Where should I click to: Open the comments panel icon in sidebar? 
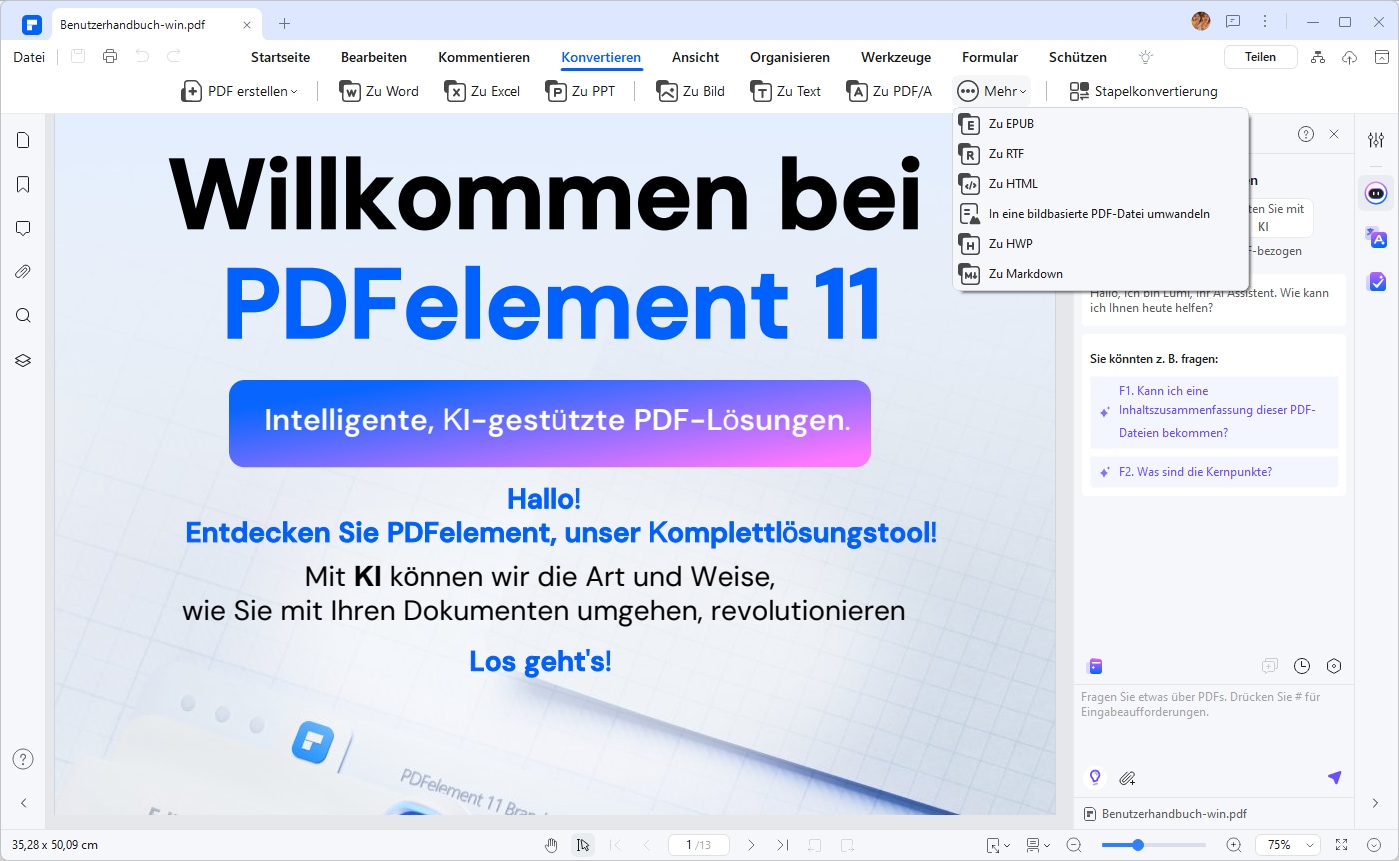(x=23, y=228)
